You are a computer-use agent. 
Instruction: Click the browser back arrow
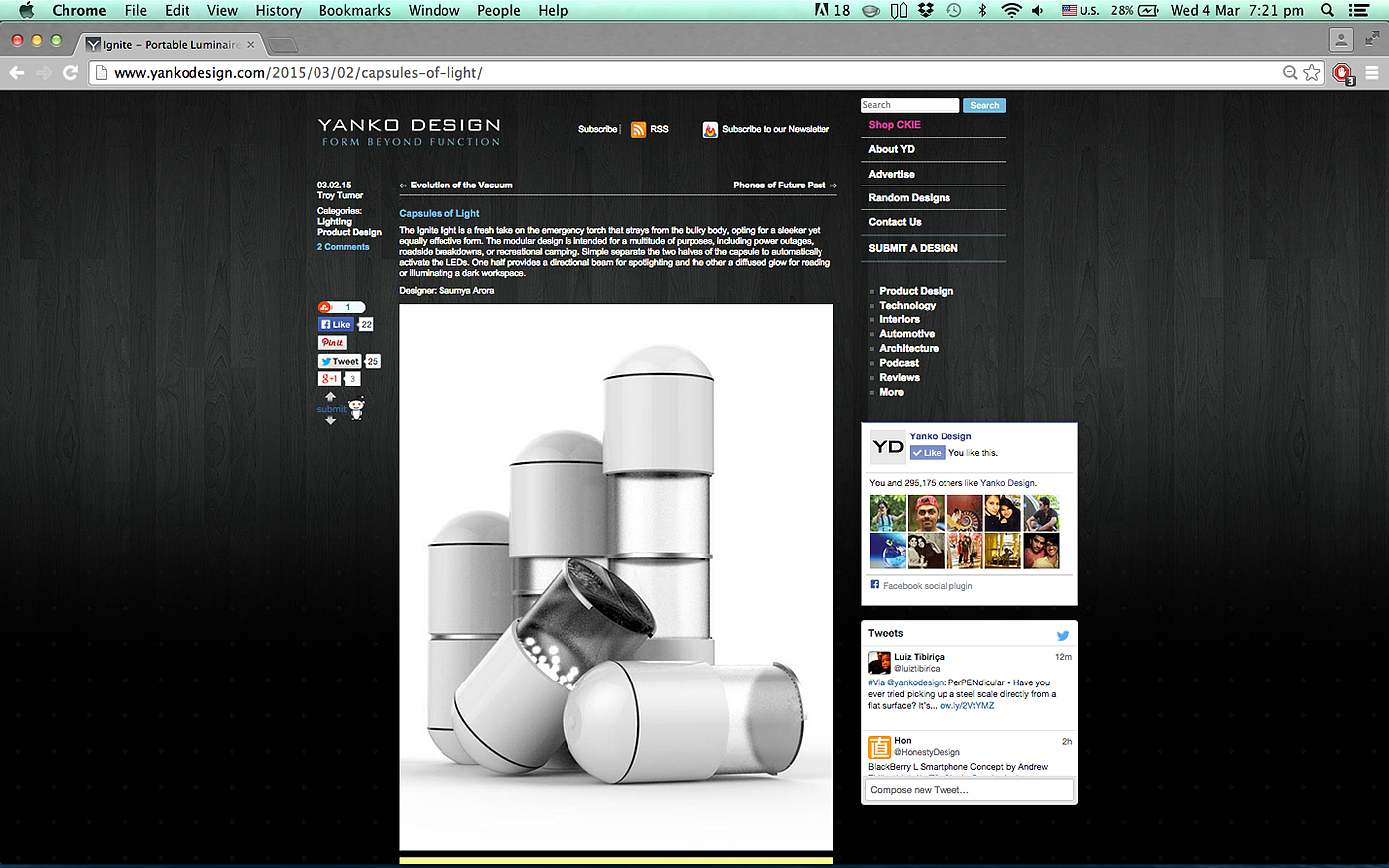(17, 72)
